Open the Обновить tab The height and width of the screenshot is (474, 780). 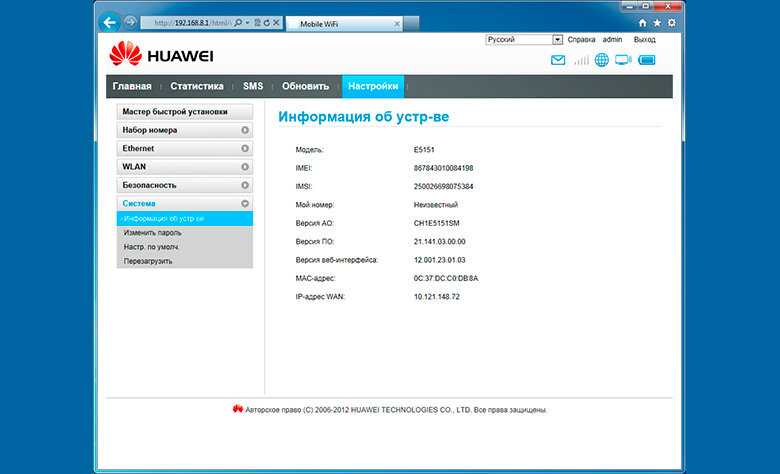(305, 86)
